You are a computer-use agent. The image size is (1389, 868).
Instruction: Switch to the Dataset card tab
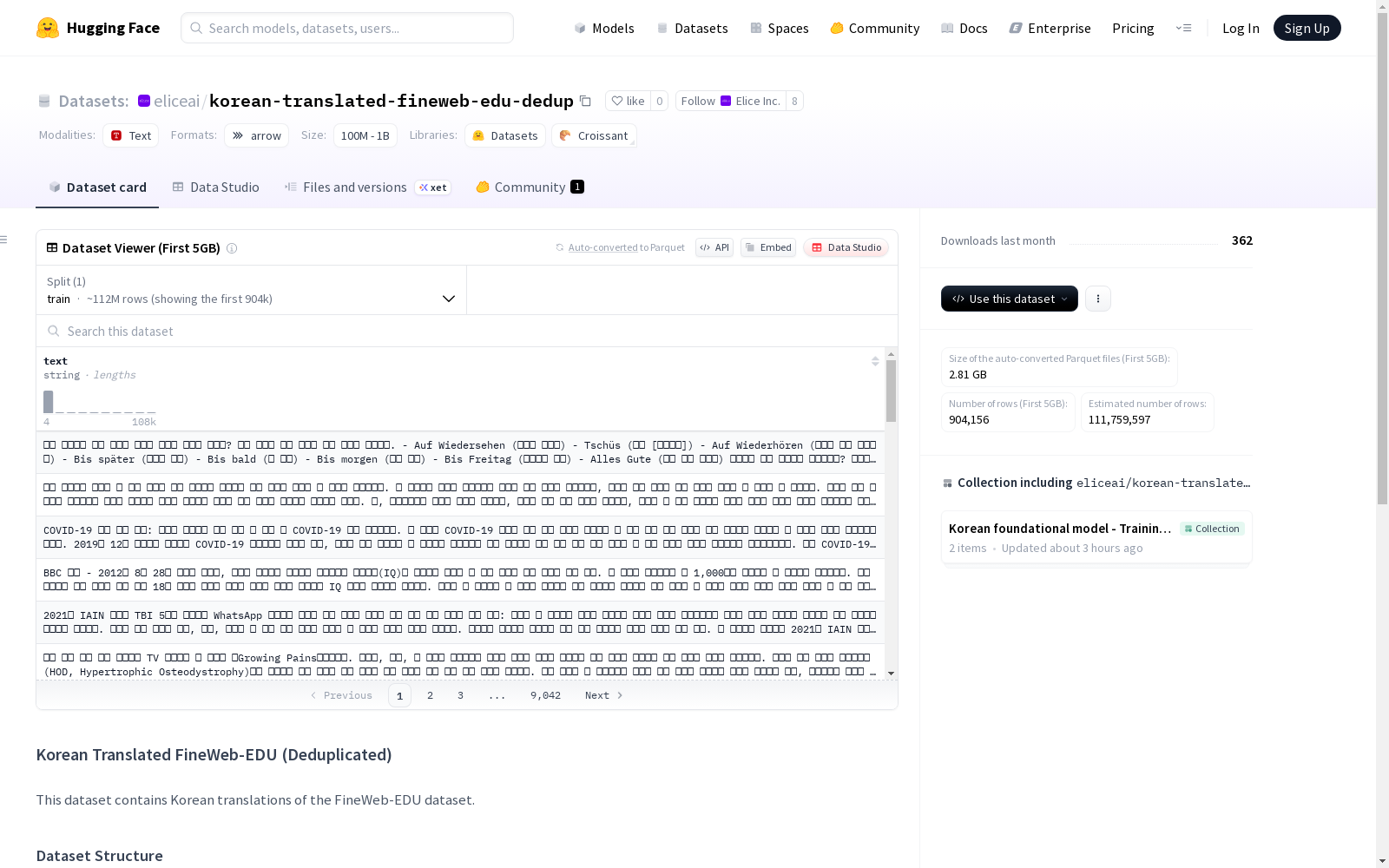tap(97, 187)
